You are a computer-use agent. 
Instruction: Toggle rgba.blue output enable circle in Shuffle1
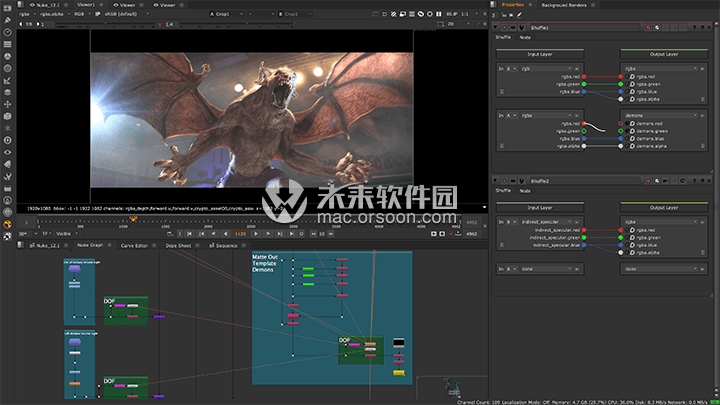[627, 91]
